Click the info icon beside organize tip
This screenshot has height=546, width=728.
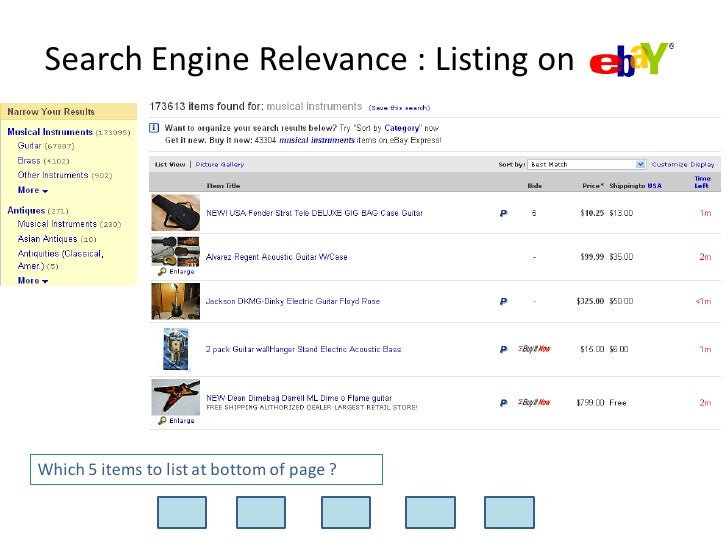pos(154,128)
